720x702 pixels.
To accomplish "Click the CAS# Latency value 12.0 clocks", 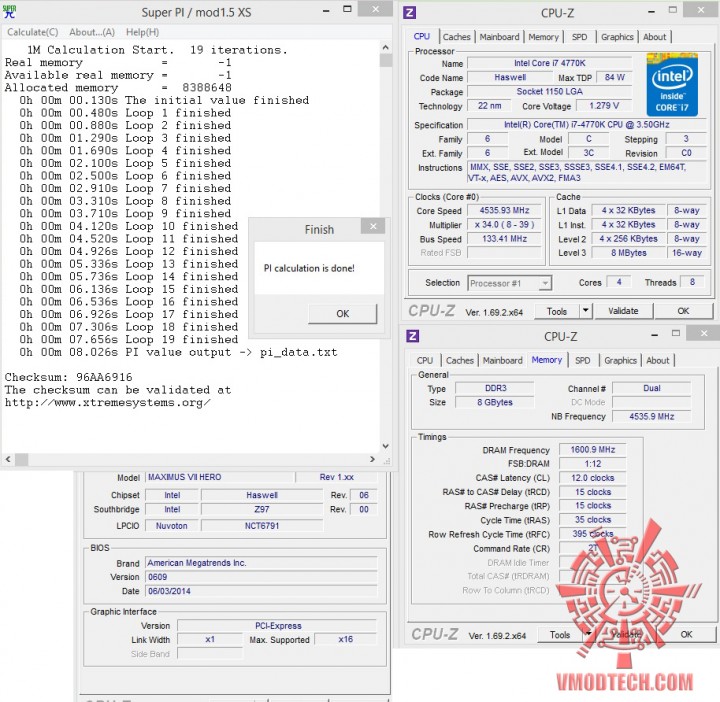I will coord(592,478).
